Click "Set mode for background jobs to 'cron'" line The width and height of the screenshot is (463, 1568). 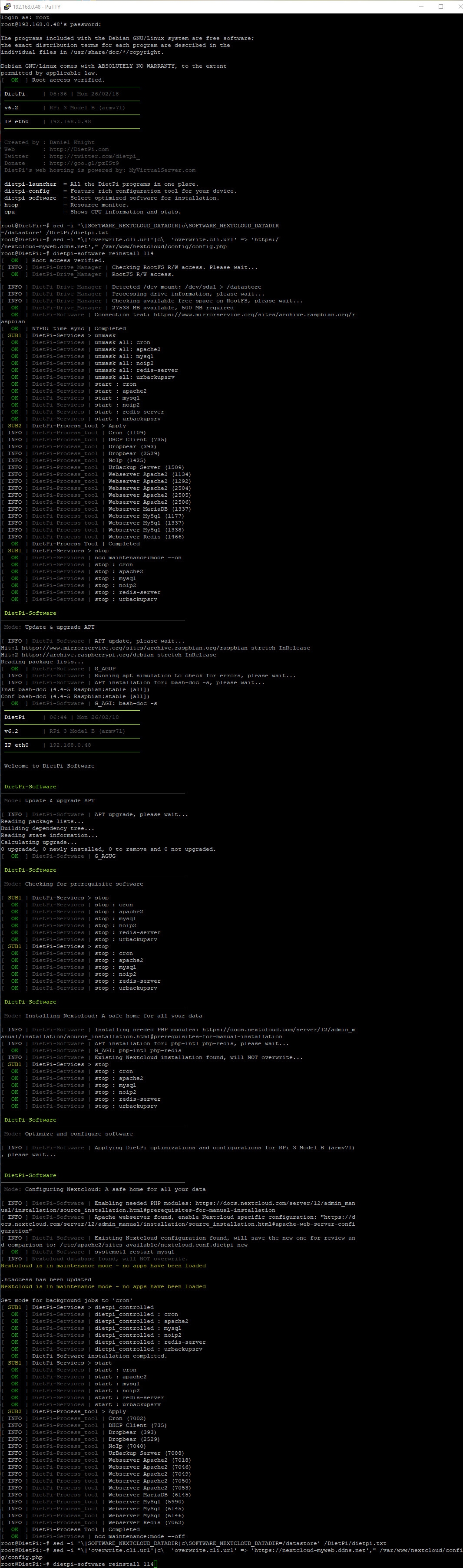click(67, 1300)
